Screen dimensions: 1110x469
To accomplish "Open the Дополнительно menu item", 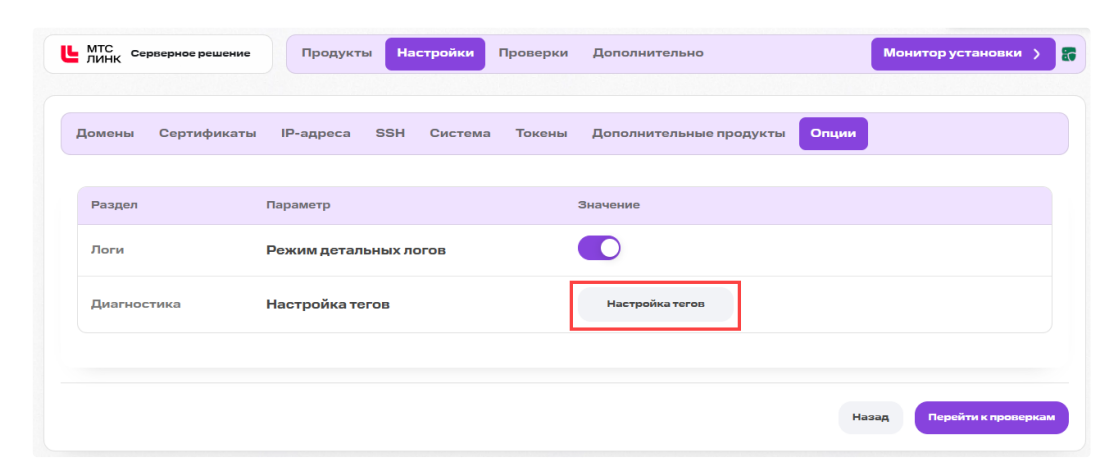I will coord(648,54).
